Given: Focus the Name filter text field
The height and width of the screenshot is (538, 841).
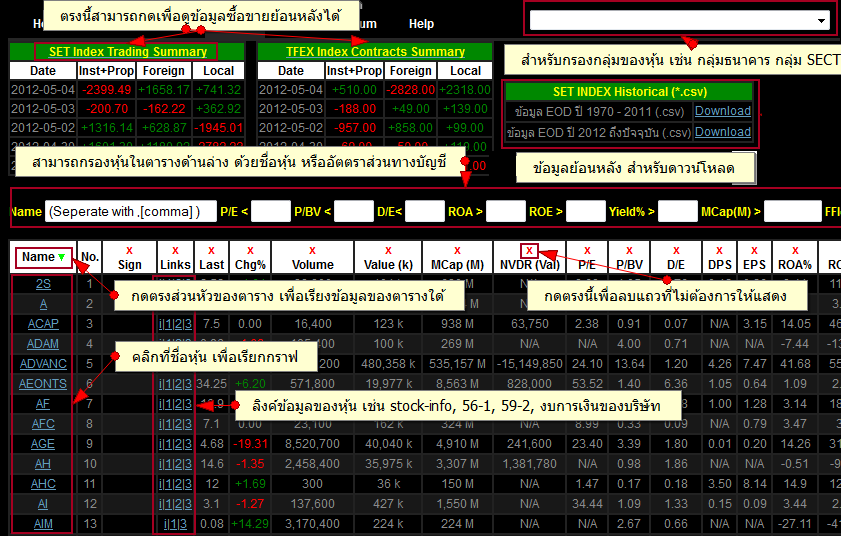Looking at the screenshot, I should point(131,211).
